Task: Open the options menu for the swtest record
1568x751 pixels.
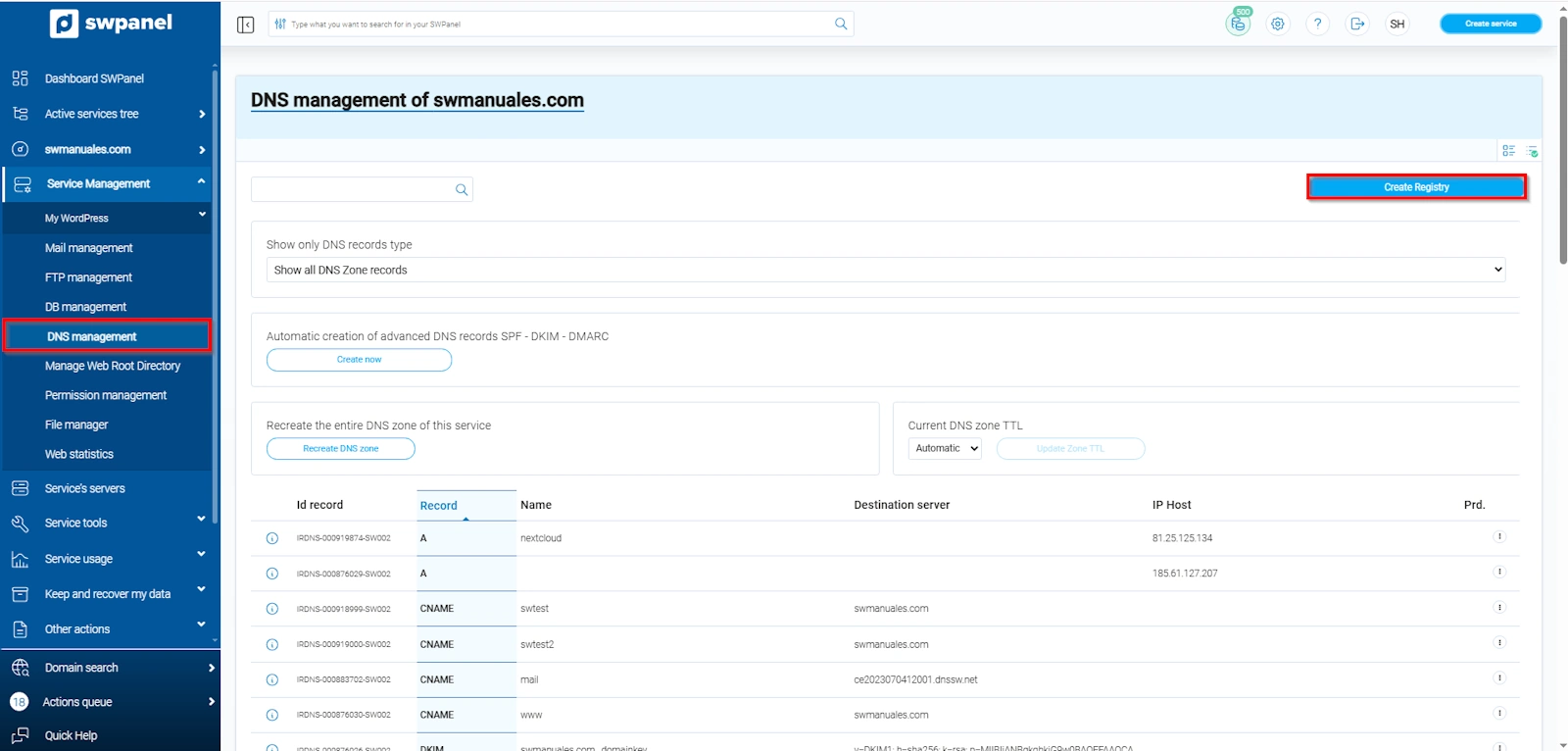Action: click(1499, 607)
